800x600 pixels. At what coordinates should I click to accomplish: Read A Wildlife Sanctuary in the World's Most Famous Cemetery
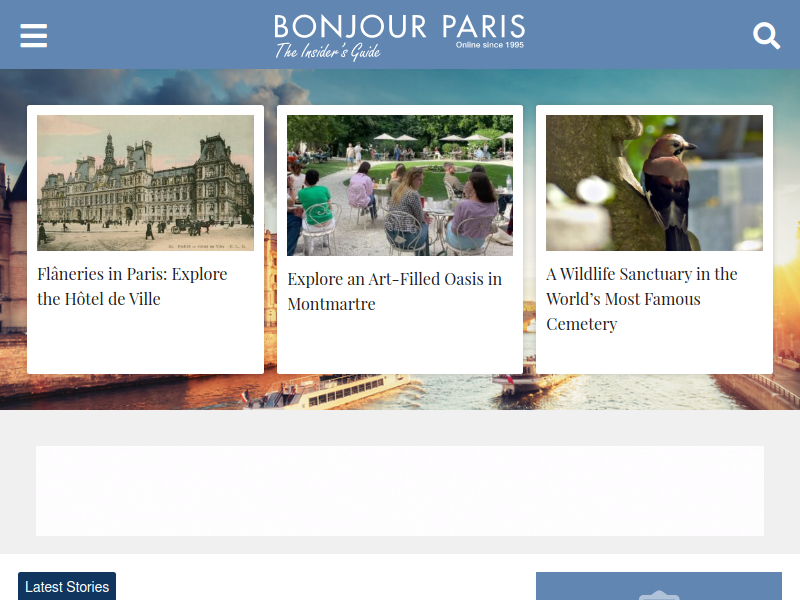tap(641, 299)
